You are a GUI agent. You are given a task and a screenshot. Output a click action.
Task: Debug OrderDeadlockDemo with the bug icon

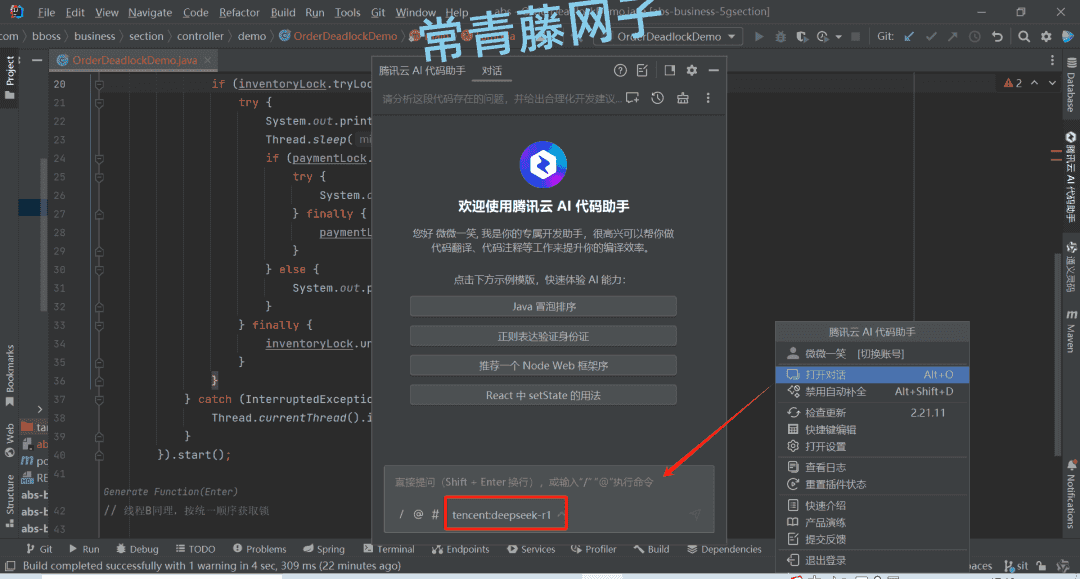point(780,36)
